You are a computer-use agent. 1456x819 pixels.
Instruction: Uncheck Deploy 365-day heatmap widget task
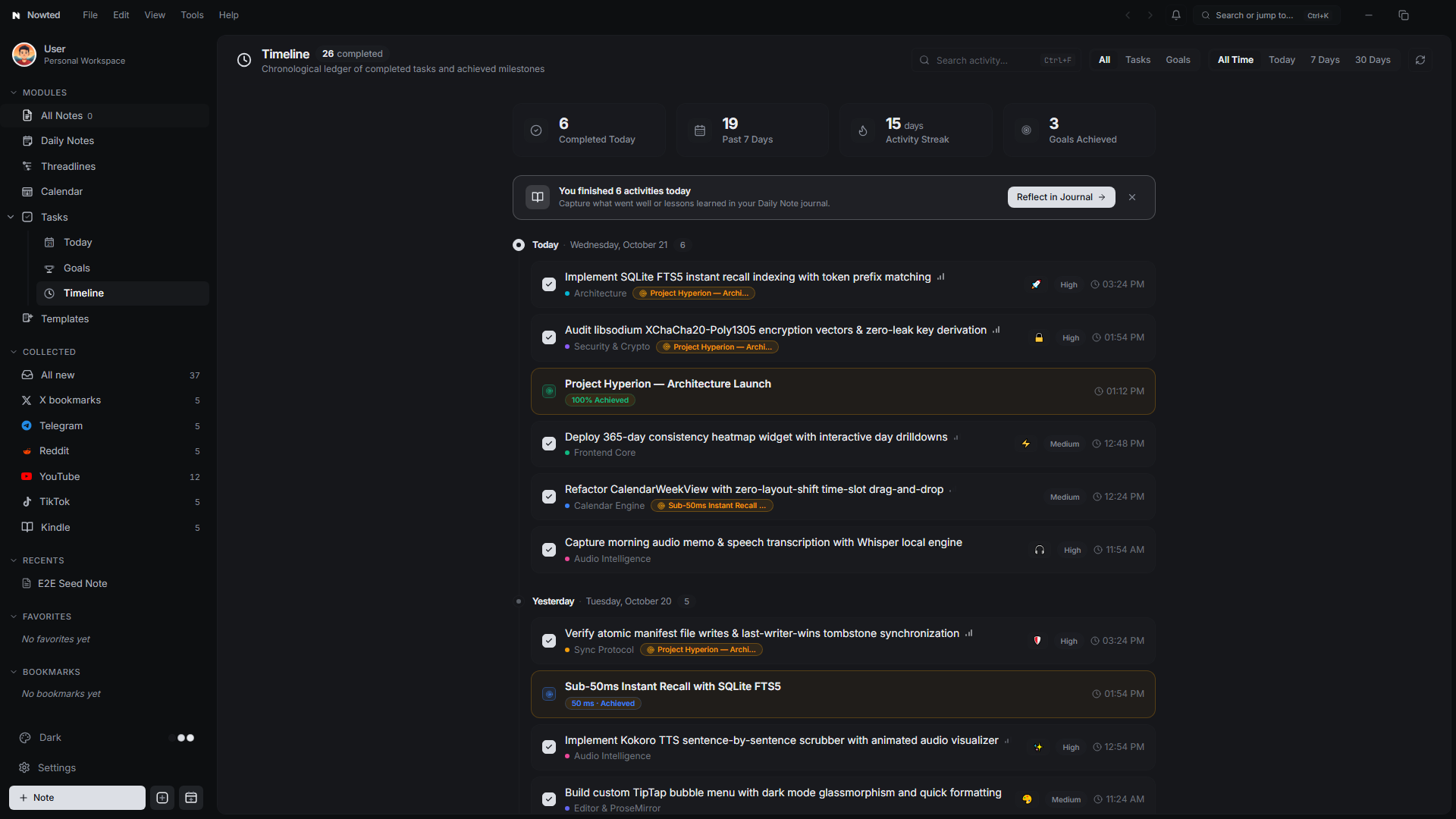pyautogui.click(x=549, y=444)
